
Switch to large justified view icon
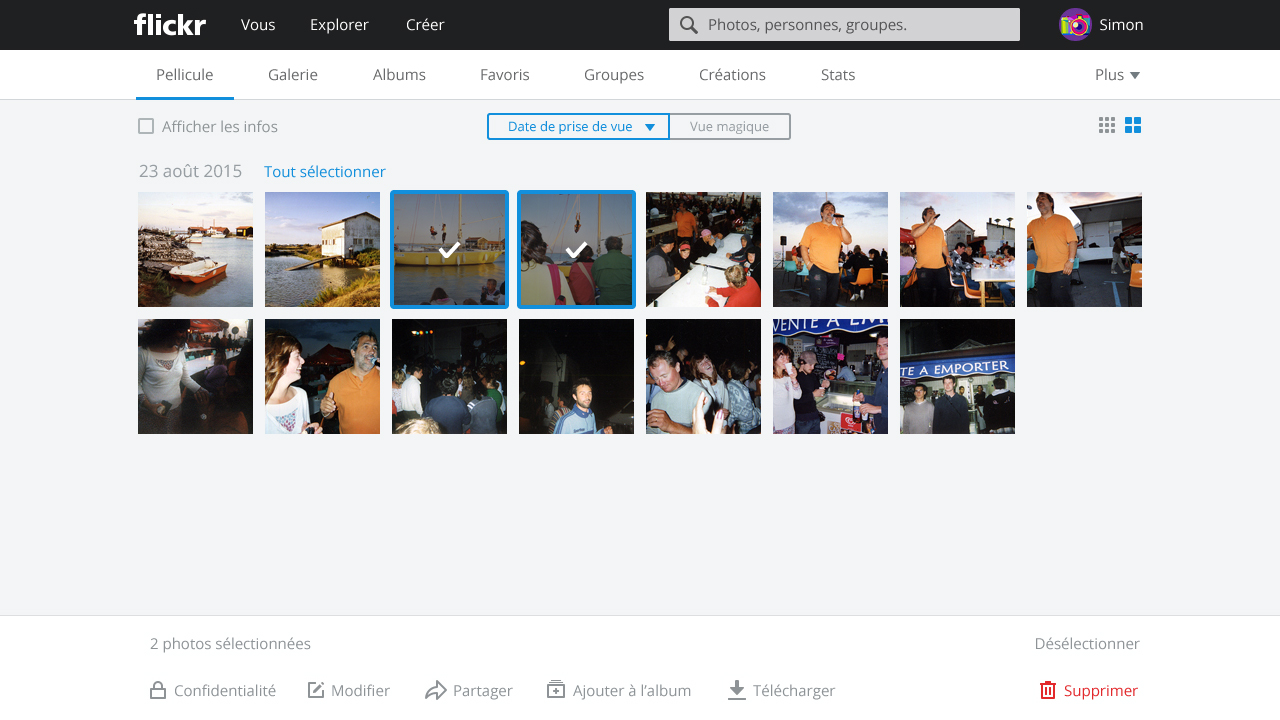[x=1133, y=125]
